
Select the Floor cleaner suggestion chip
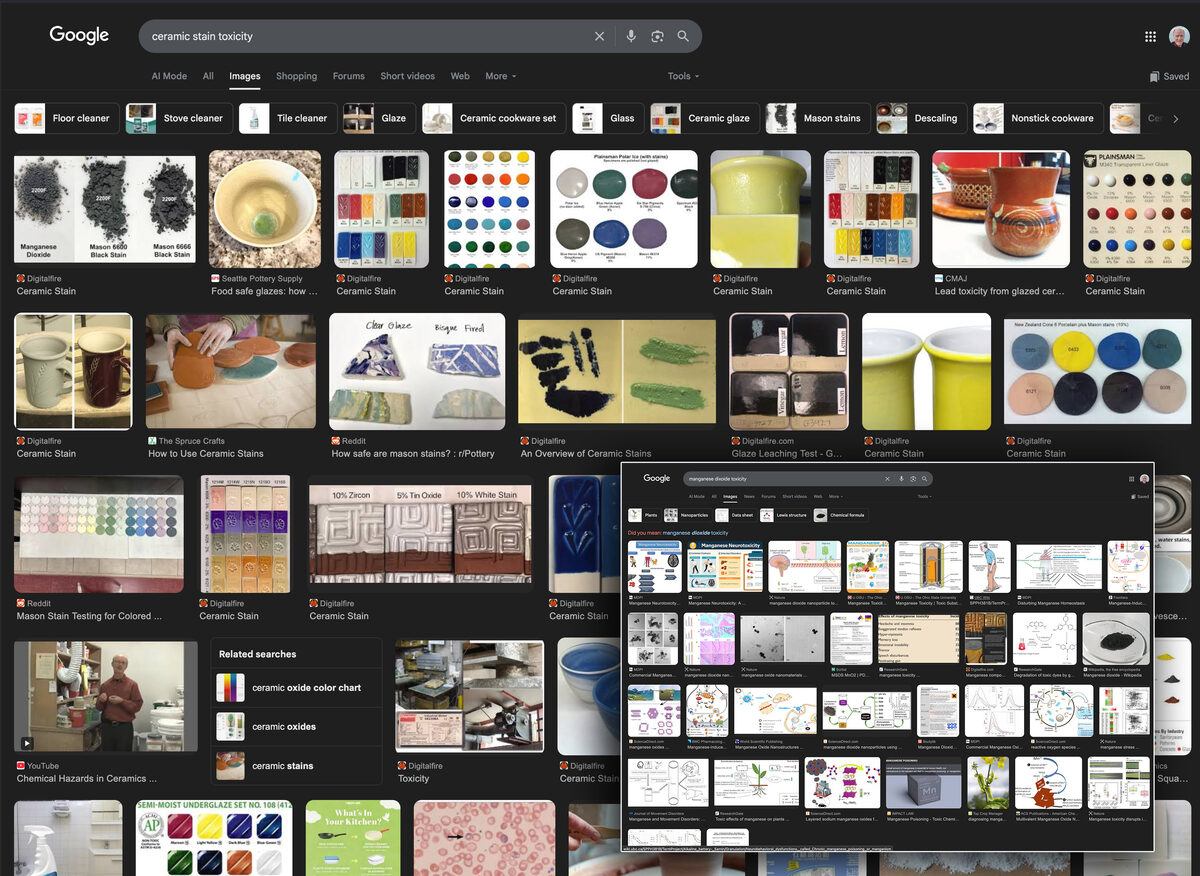point(67,118)
